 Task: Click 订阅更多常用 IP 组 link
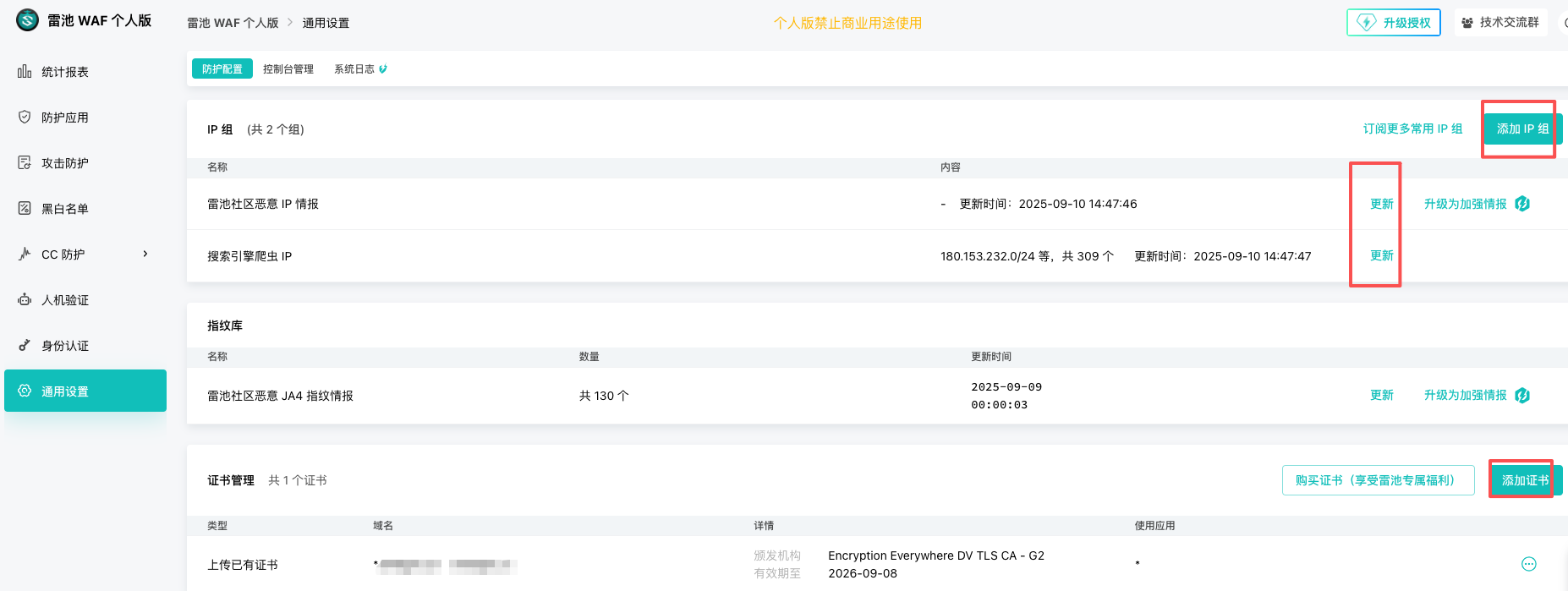pos(1412,129)
